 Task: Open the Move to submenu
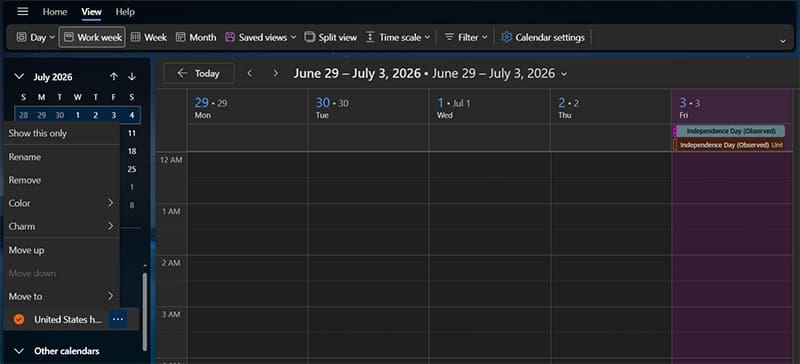click(x=62, y=296)
